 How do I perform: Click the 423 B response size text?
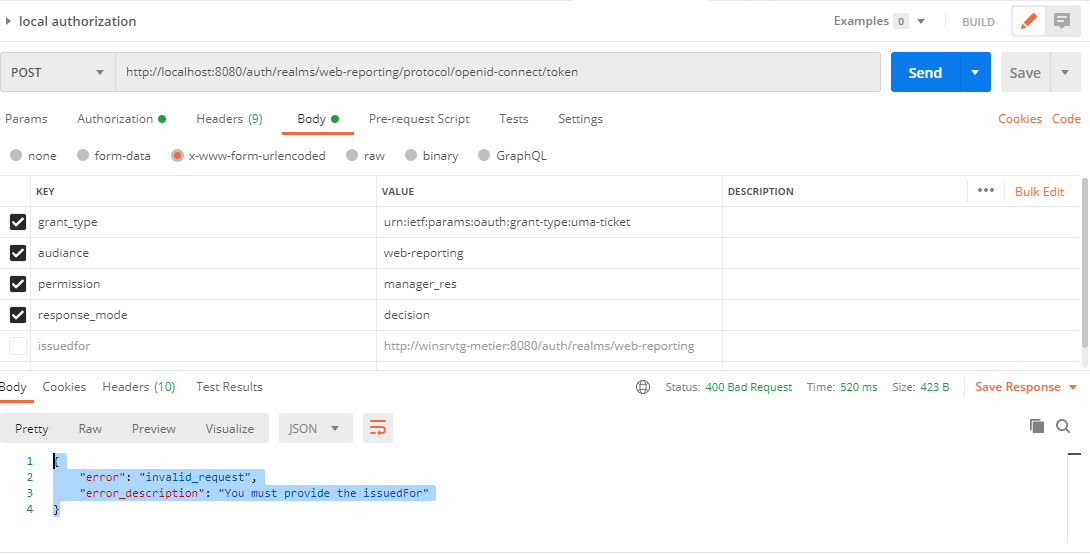[x=934, y=387]
